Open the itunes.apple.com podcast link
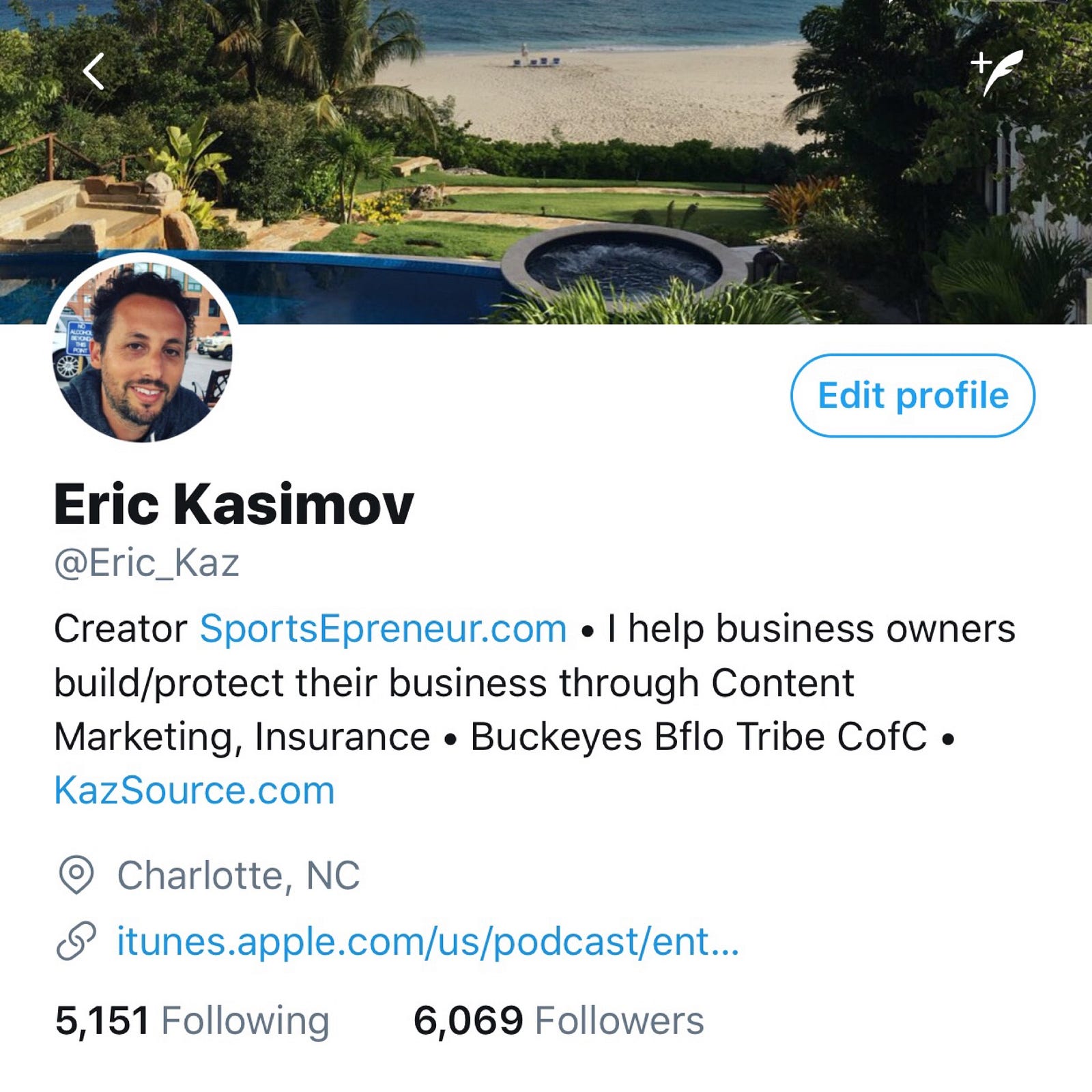1092x1092 pixels. 428,941
